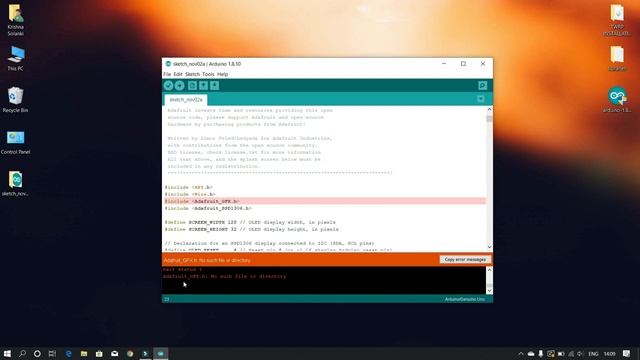Click the ENG language indicator
The image size is (640, 360).
coord(593,354)
